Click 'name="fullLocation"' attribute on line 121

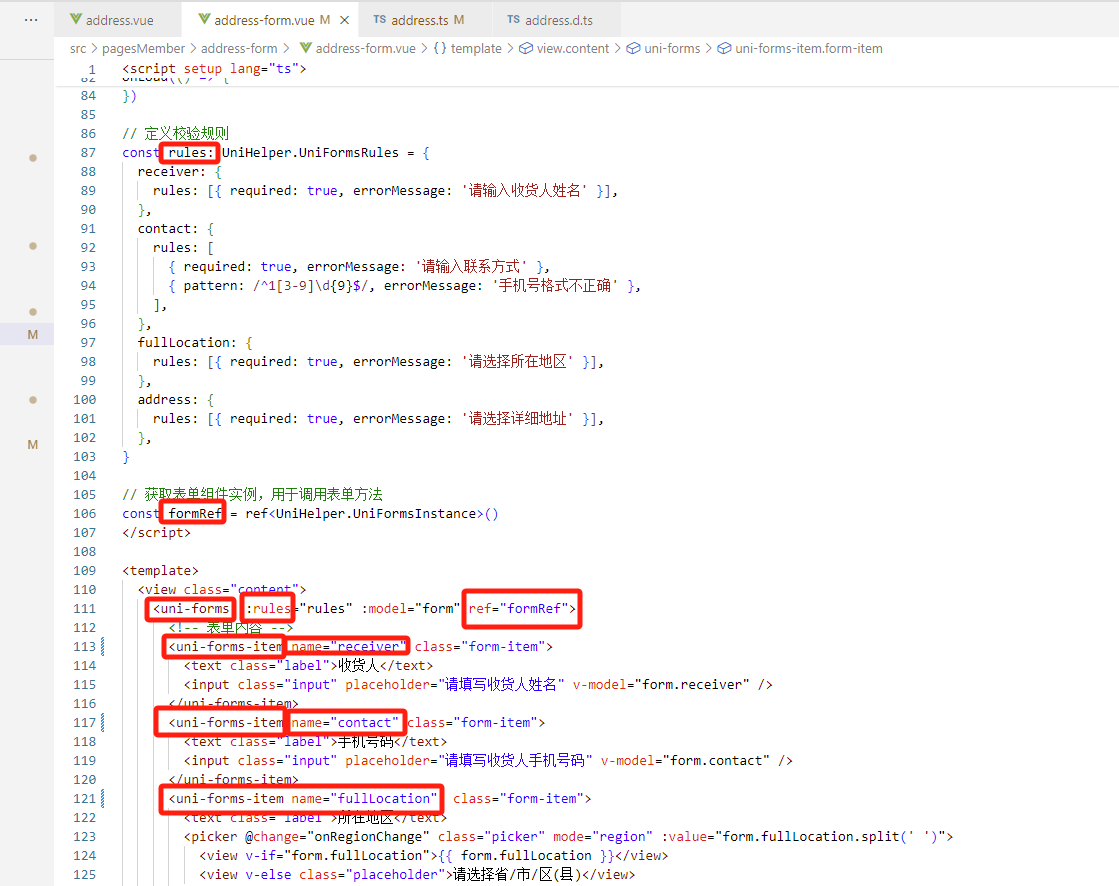tap(364, 798)
